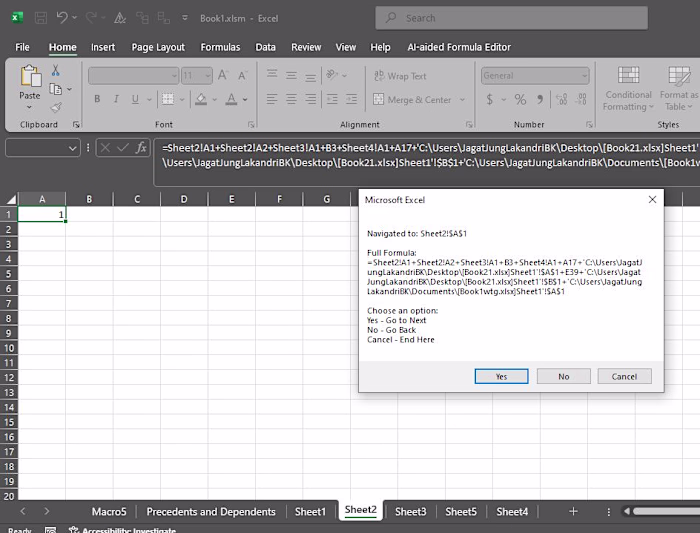Click the Format Painter brush icon
This screenshot has height=533, width=700.
click(56, 107)
